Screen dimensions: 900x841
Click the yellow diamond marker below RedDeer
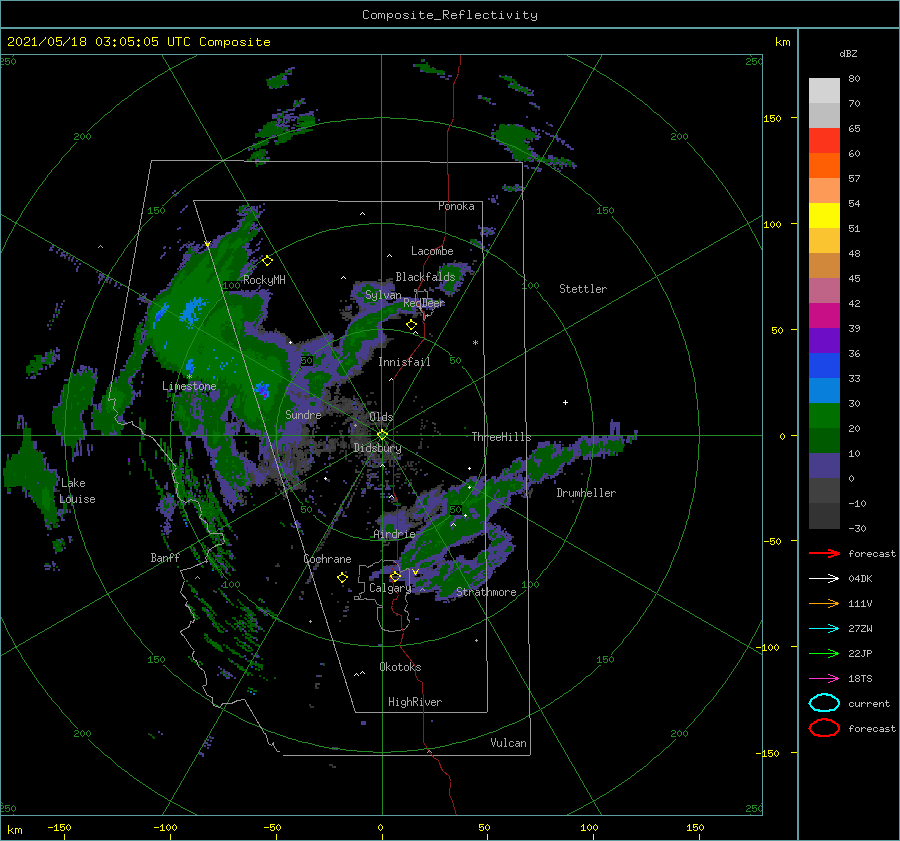tap(411, 325)
